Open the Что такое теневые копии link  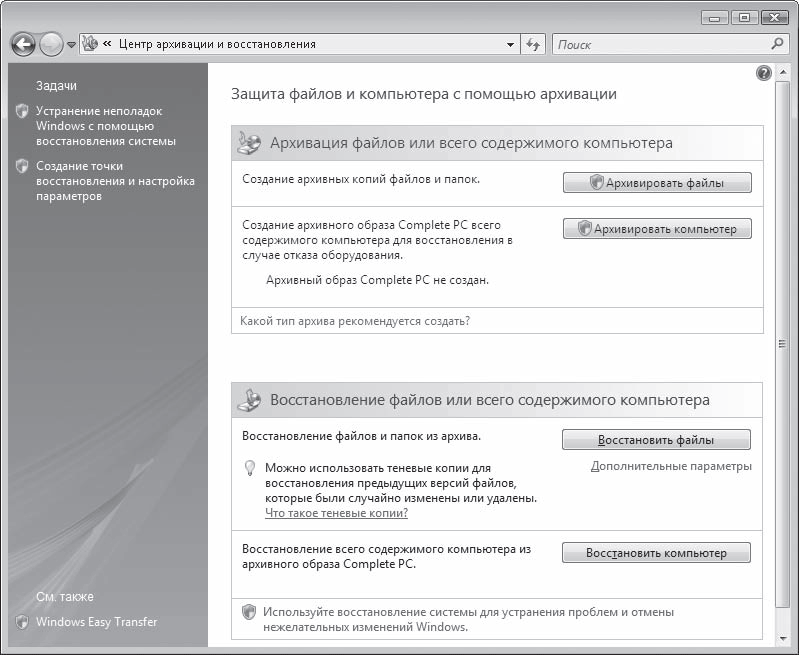click(x=336, y=513)
